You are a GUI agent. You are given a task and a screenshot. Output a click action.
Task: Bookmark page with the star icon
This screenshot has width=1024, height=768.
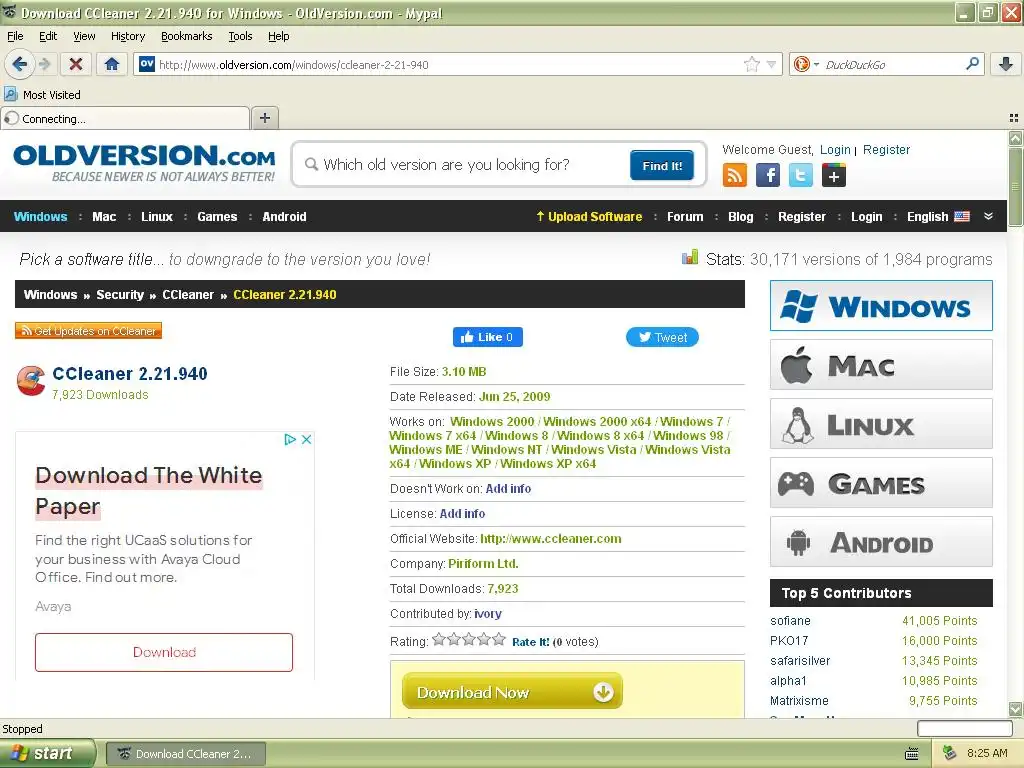tap(752, 64)
